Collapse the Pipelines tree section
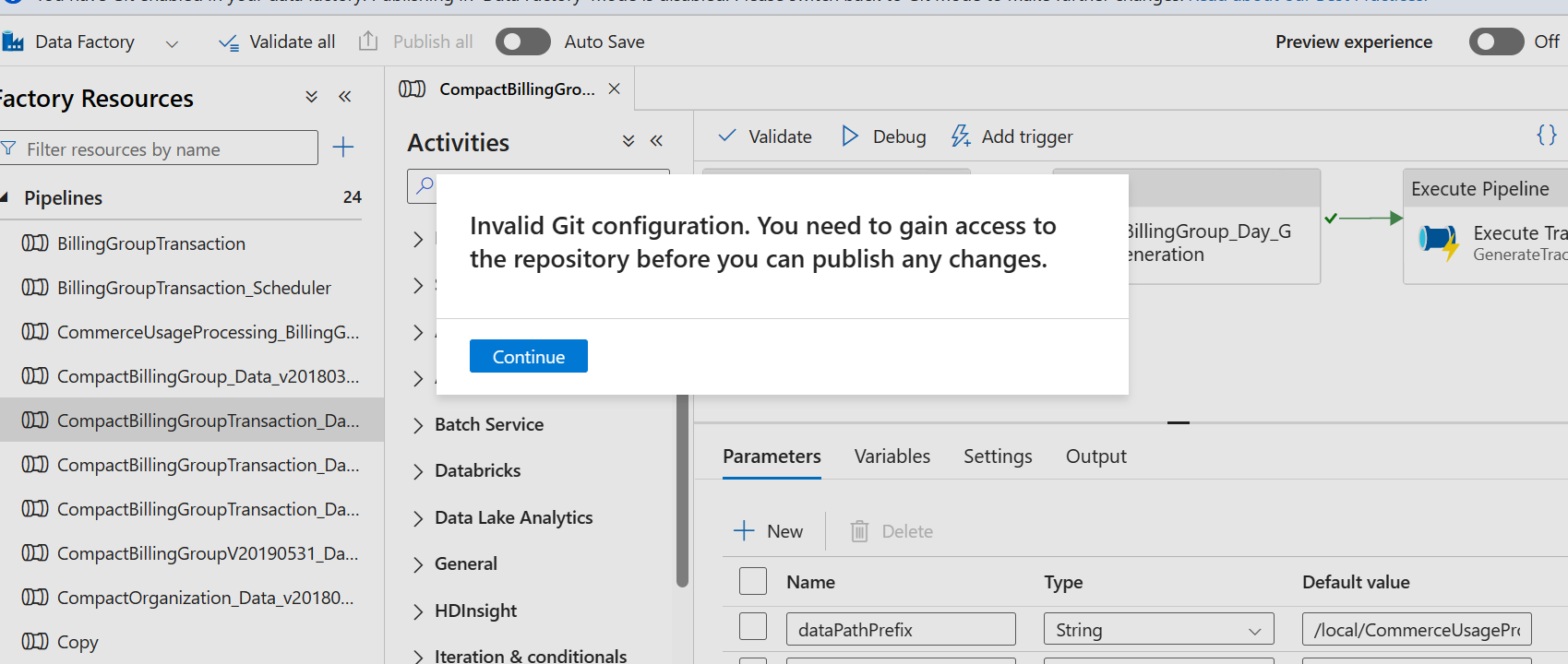This screenshot has height=664, width=1568. coord(5,197)
